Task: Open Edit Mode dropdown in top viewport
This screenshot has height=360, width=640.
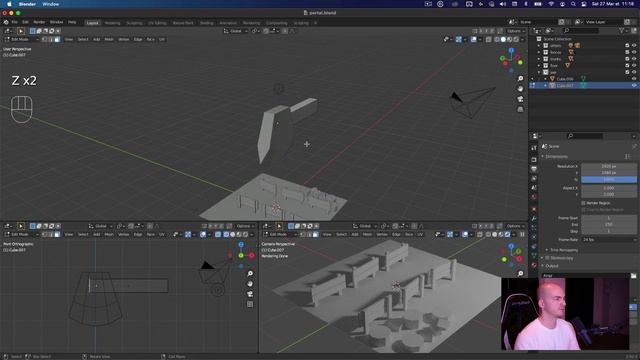Action: click(x=21, y=40)
